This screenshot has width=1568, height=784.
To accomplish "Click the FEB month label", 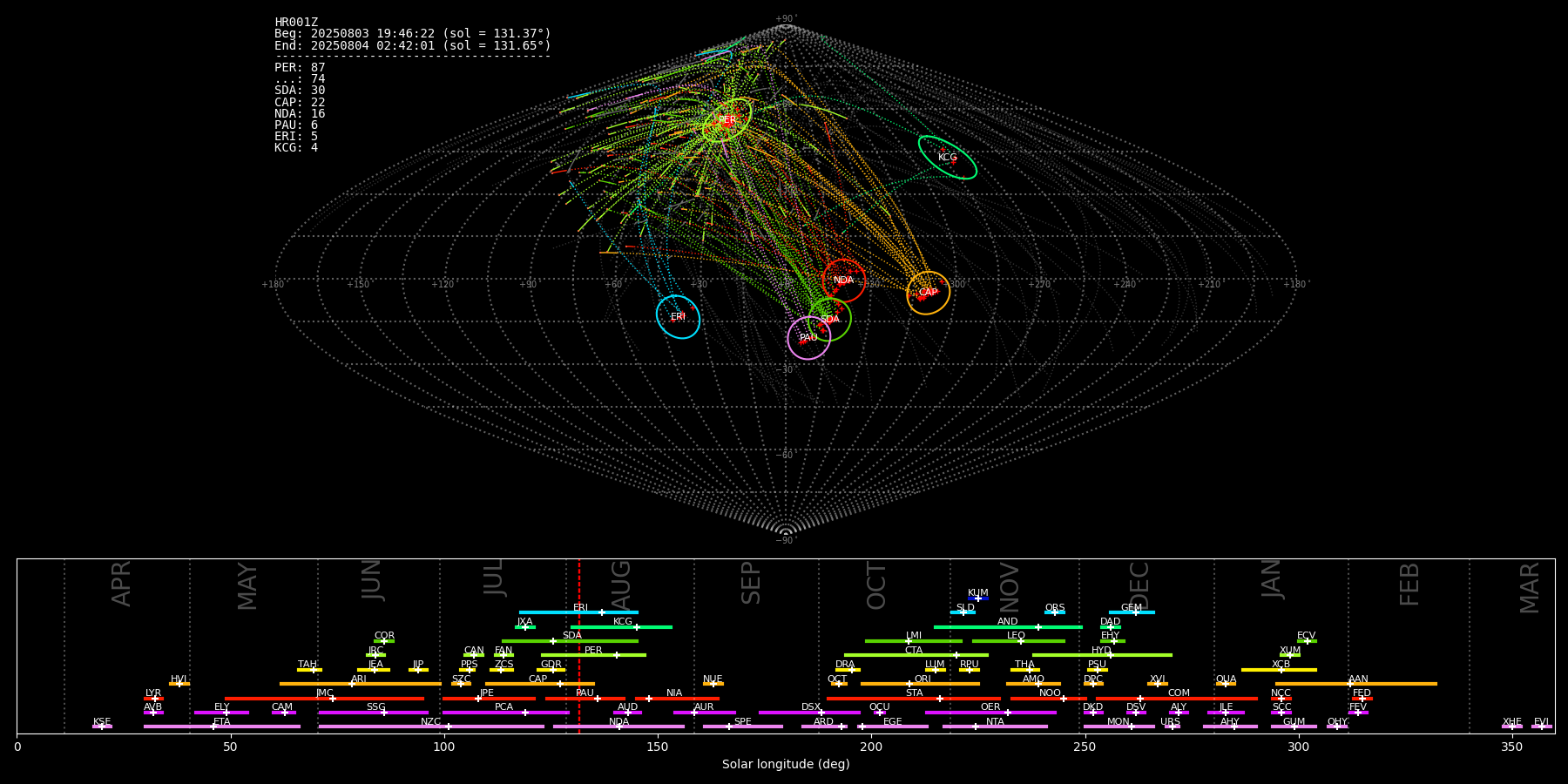I will (1409, 585).
